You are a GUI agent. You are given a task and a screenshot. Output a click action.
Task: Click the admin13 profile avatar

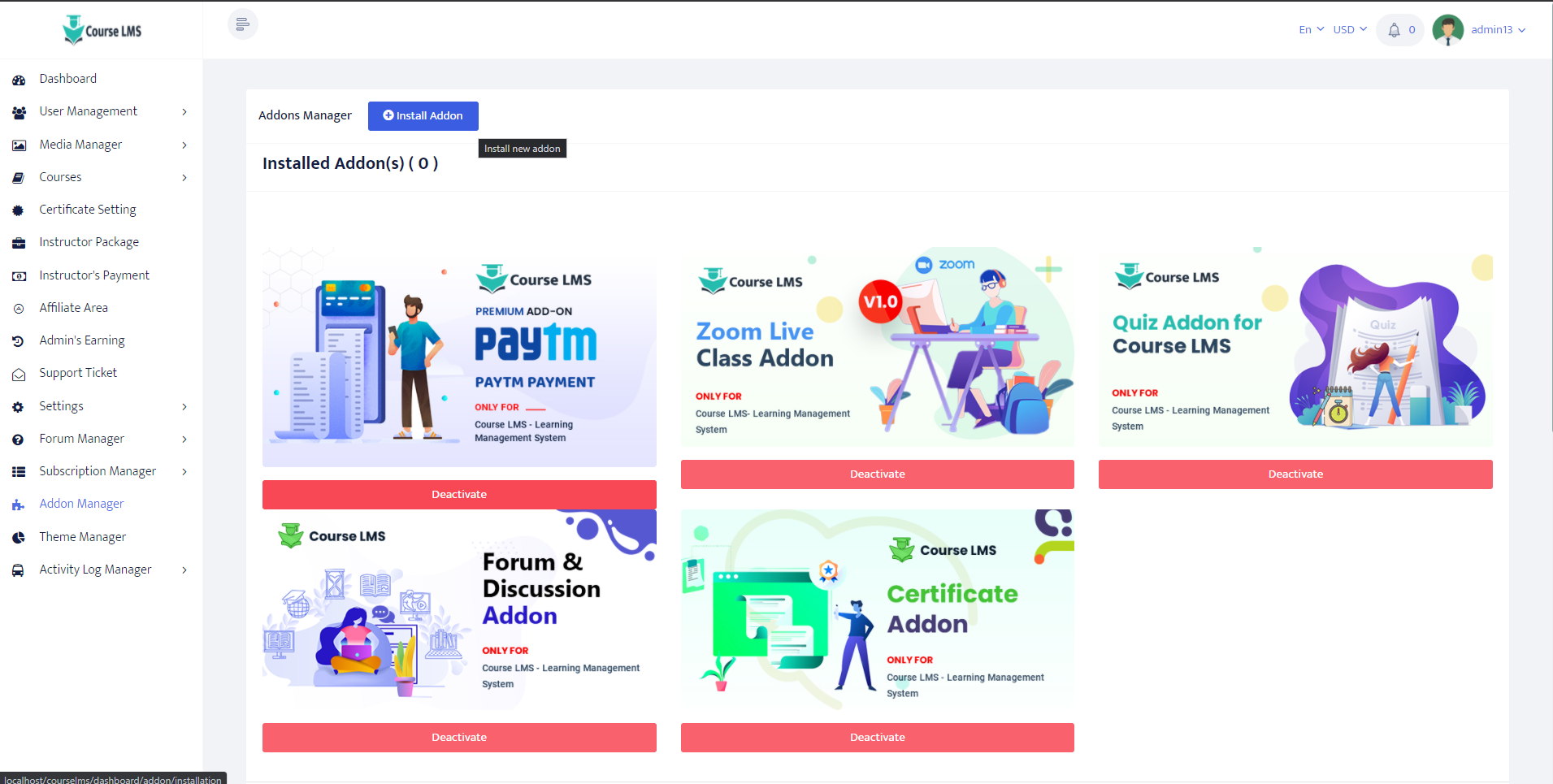pyautogui.click(x=1448, y=30)
